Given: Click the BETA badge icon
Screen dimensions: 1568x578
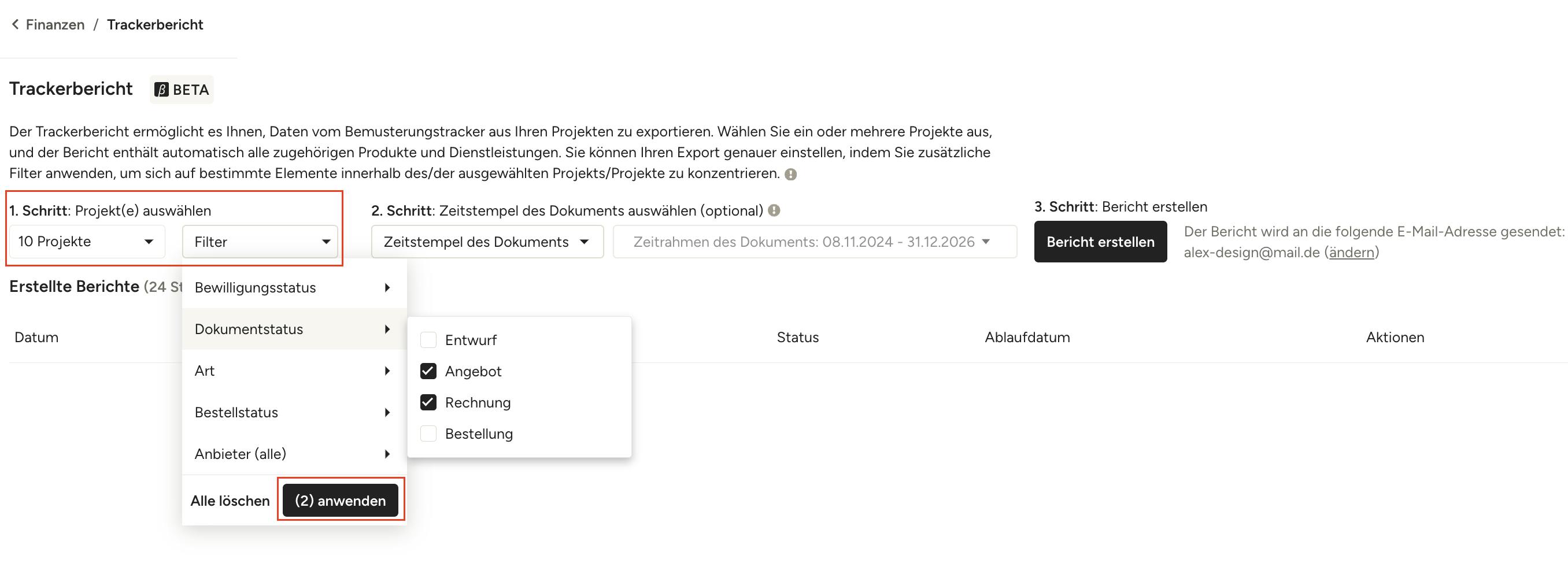Looking at the screenshot, I should (x=161, y=90).
